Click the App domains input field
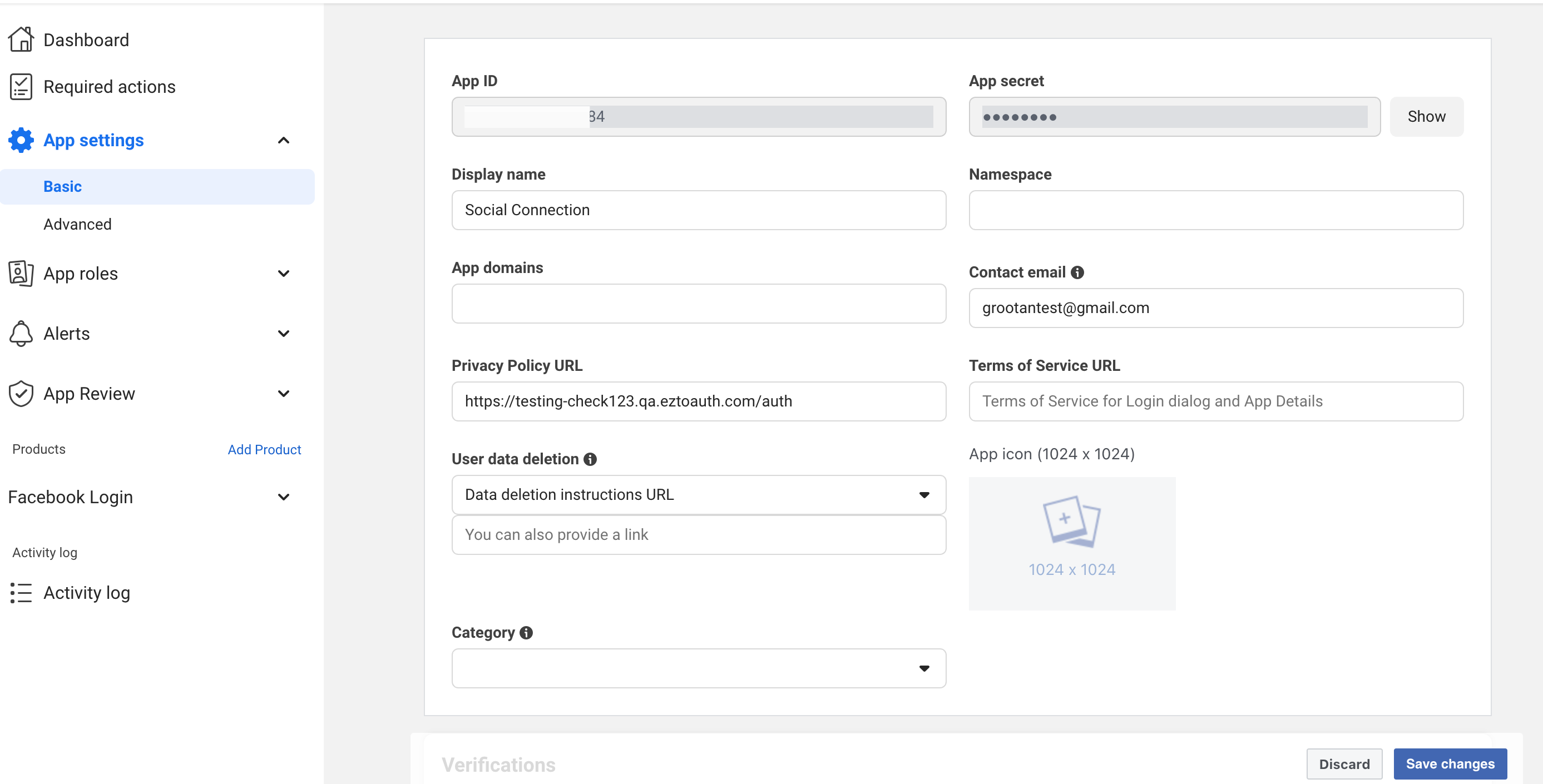 (699, 304)
